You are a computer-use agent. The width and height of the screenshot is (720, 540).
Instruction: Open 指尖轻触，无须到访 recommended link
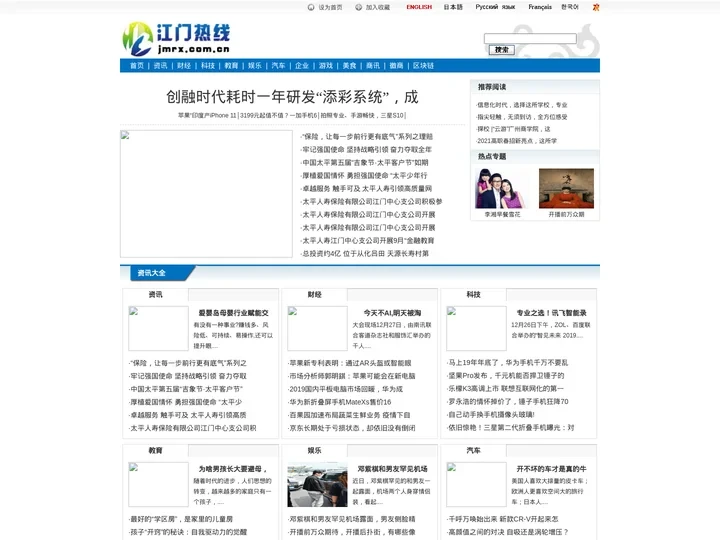[x=522, y=117]
